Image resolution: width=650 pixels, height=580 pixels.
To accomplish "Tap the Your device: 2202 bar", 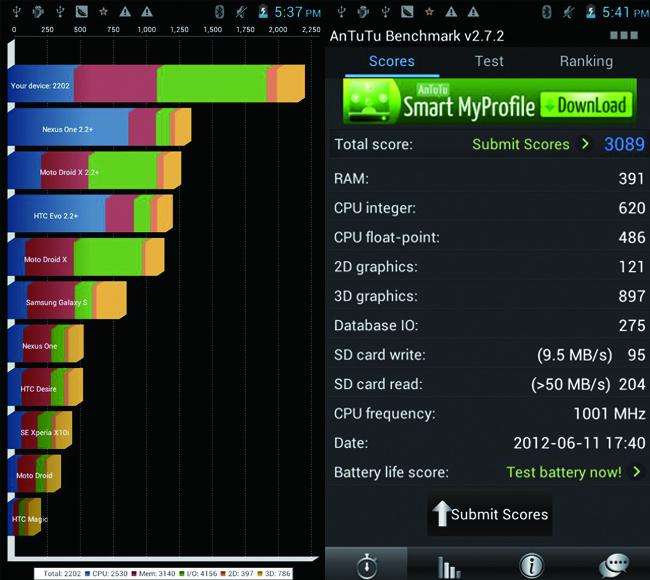I will click(156, 83).
